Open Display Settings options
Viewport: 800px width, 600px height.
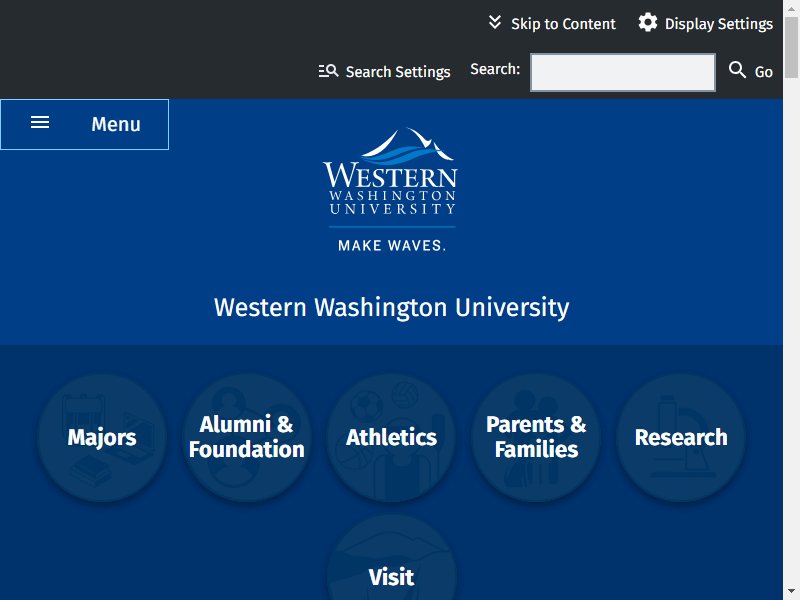coord(705,23)
